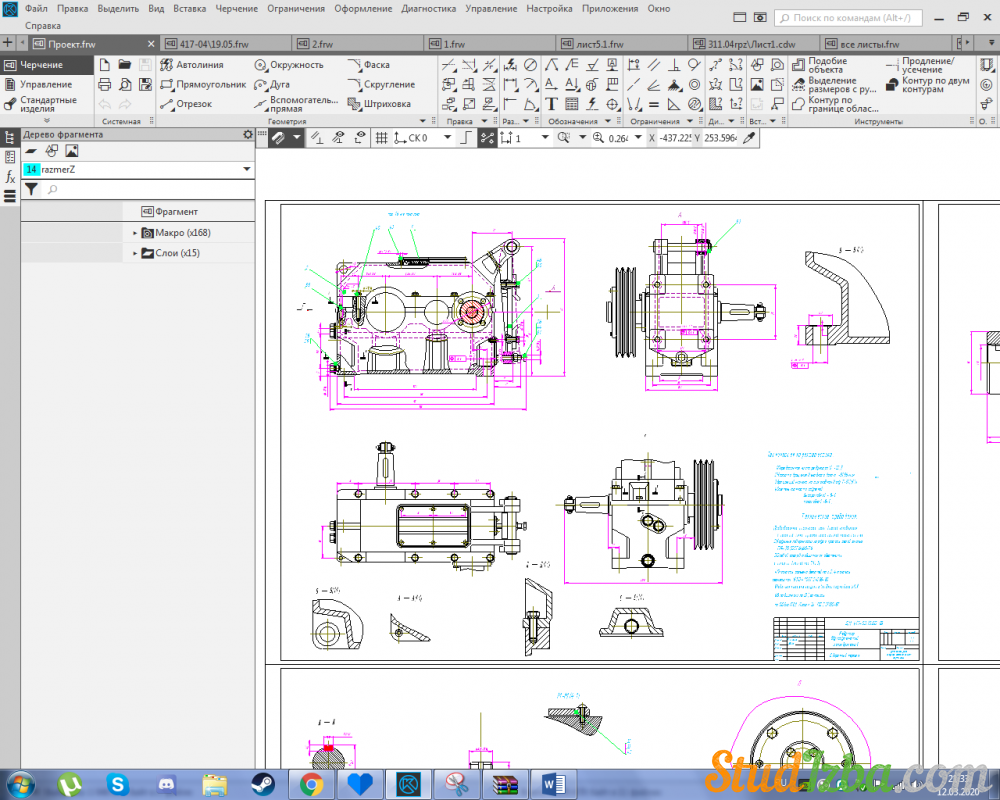The image size is (1000, 800).
Task: Toggle the snapping magnet button
Action: [277, 138]
